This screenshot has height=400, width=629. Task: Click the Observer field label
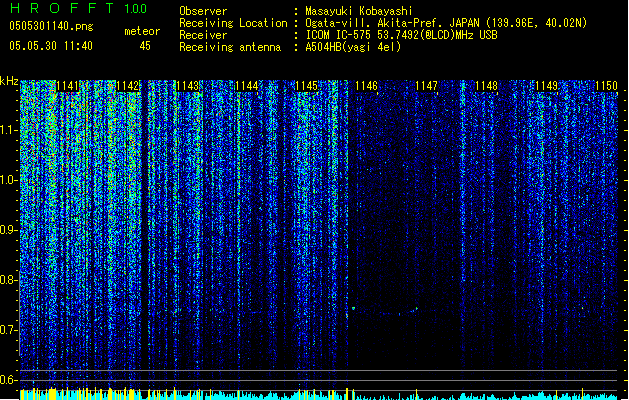click(203, 11)
